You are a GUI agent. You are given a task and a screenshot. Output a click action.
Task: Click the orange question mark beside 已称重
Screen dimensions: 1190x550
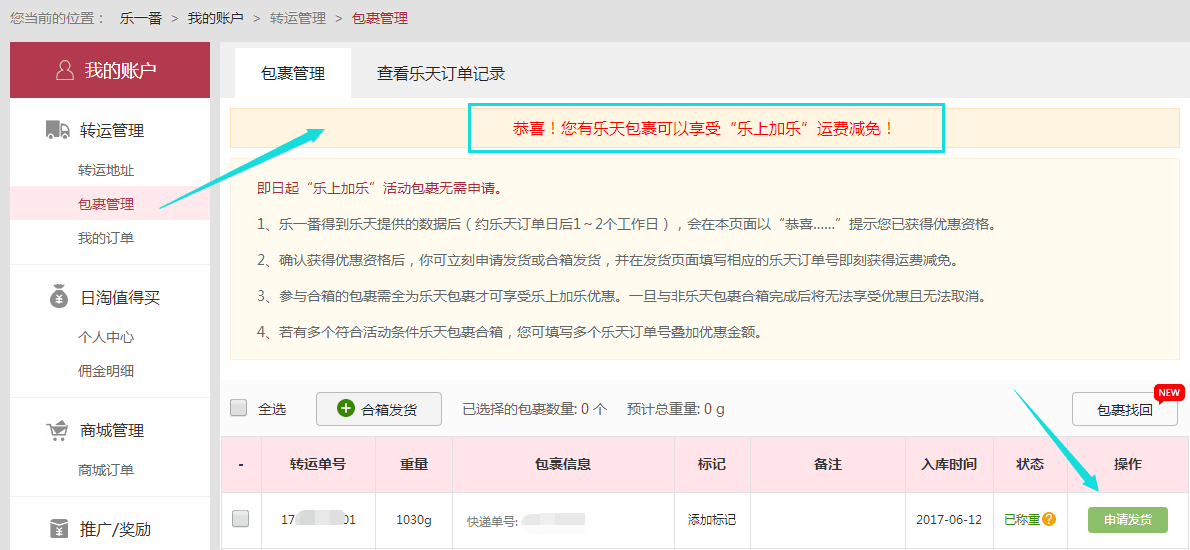coord(1049,519)
